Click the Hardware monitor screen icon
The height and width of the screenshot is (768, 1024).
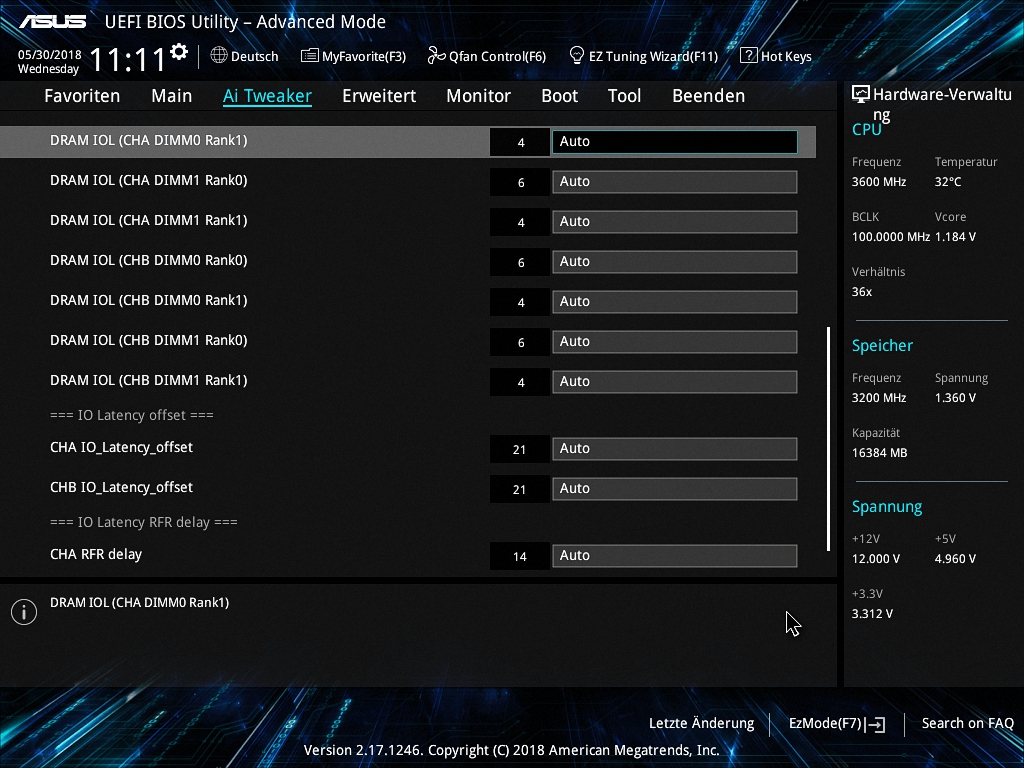pos(861,95)
